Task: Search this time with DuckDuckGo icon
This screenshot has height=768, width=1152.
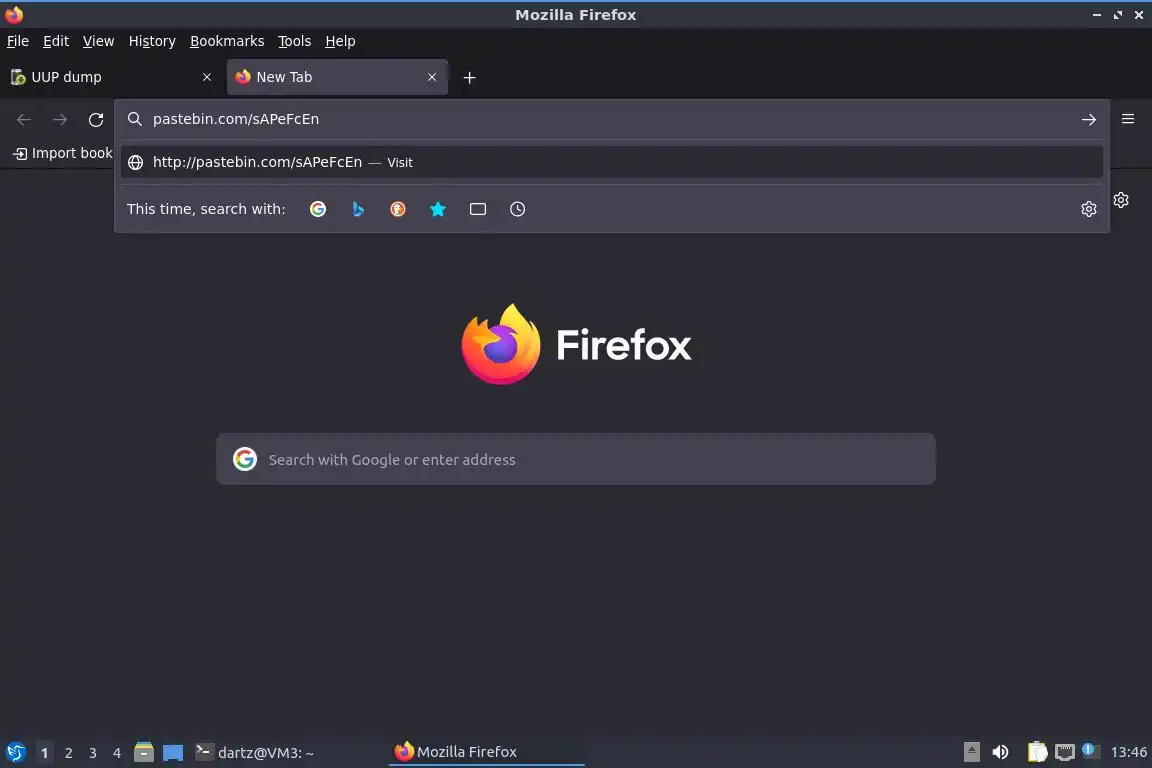Action: click(397, 209)
